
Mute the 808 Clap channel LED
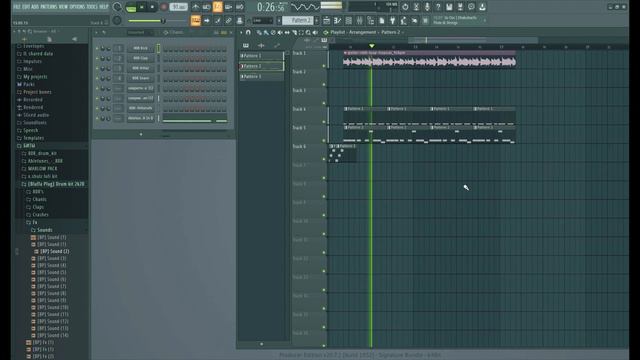(97, 58)
